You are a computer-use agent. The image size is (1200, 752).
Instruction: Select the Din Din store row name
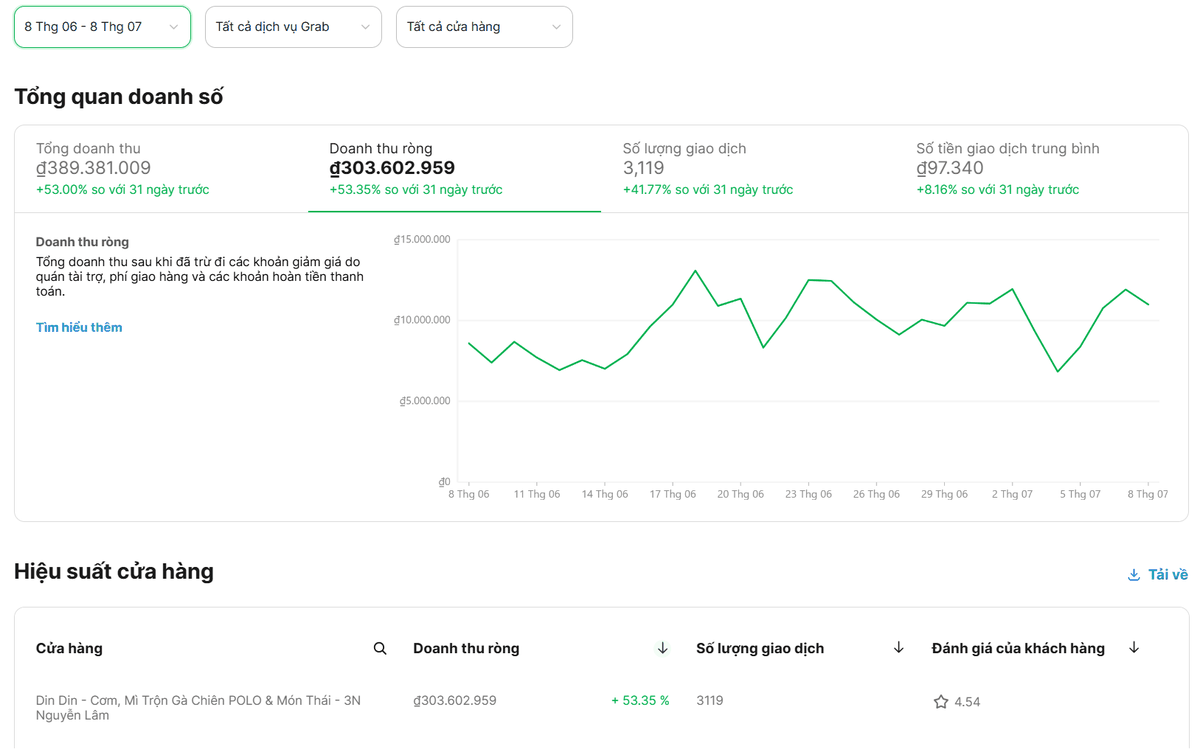198,708
